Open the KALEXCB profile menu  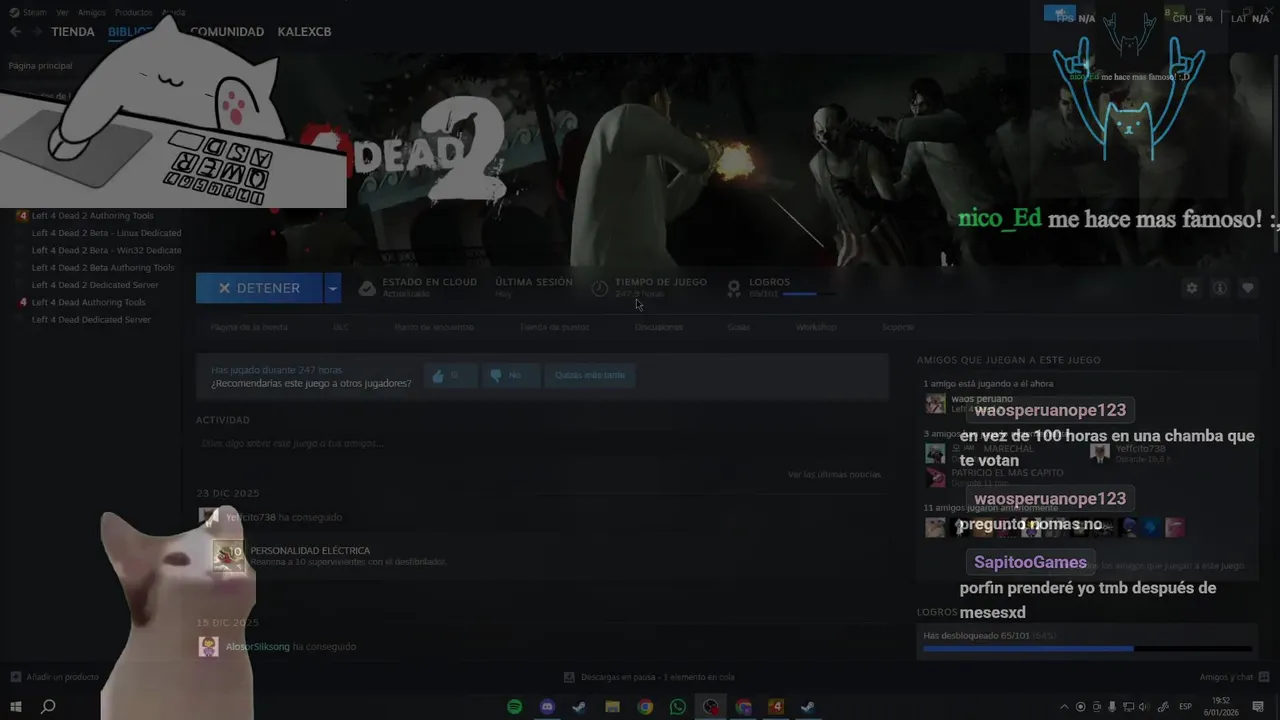[304, 32]
